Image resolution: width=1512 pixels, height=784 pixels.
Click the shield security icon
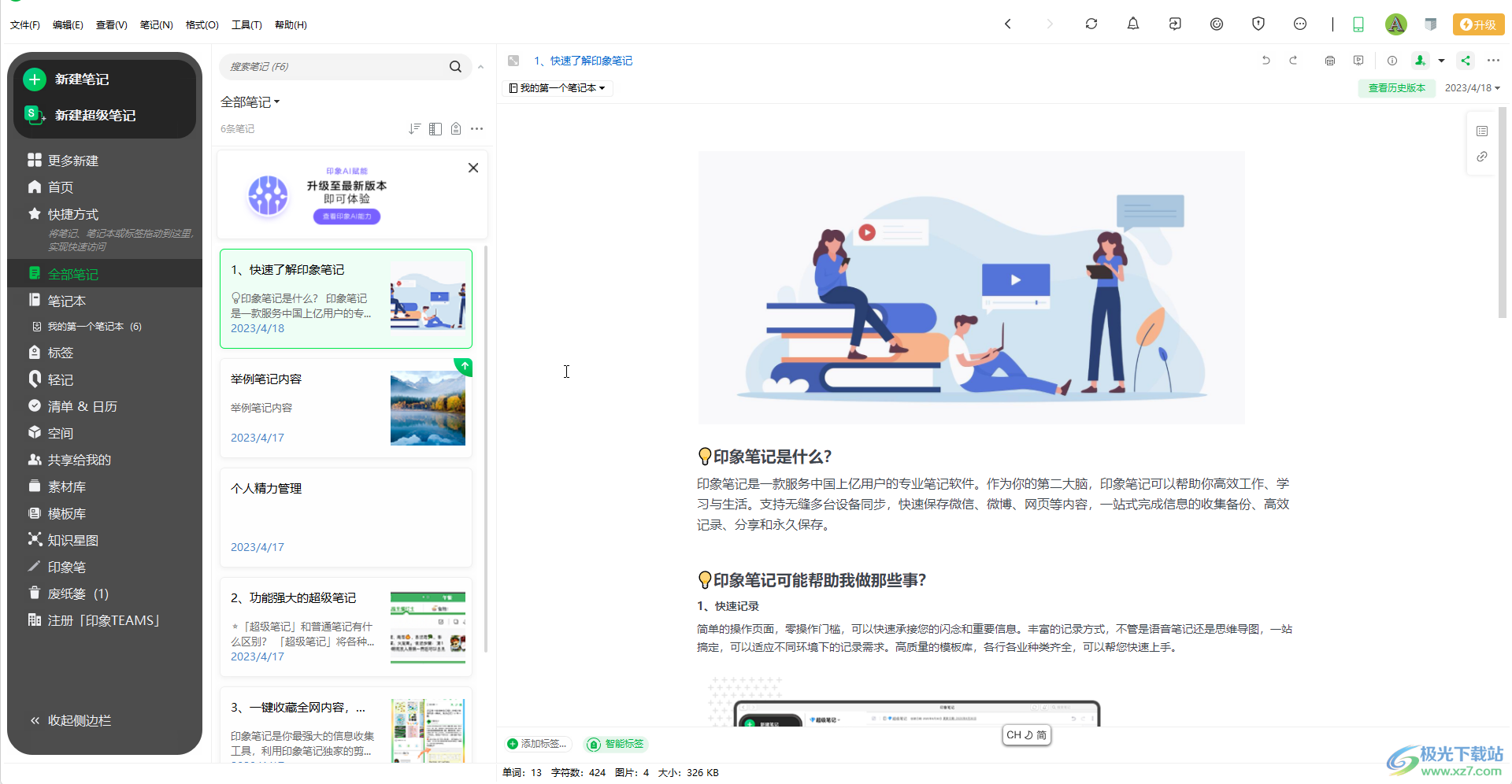coord(1258,24)
